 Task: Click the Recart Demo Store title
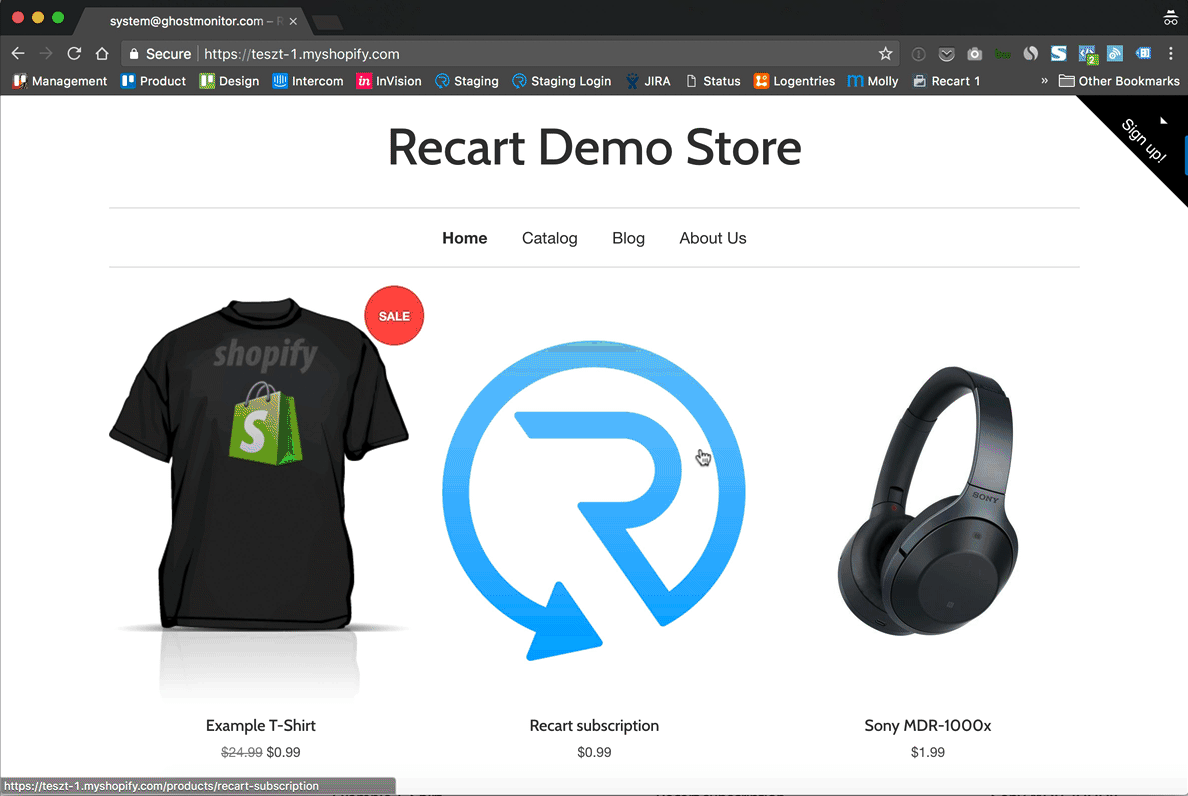click(x=594, y=148)
